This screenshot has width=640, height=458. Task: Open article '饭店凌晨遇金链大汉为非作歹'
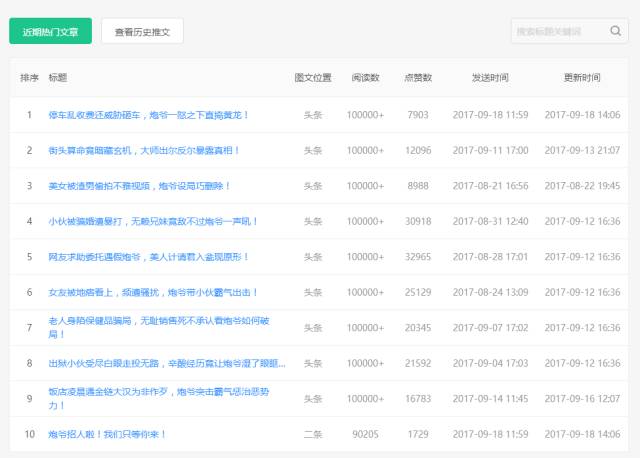(x=159, y=398)
